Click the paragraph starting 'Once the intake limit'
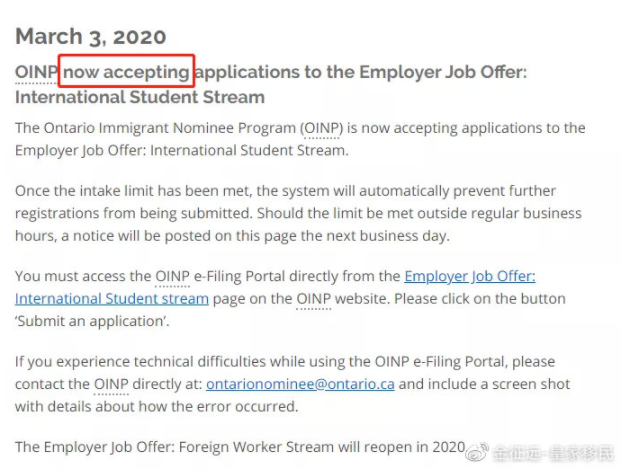This screenshot has width=623, height=474. 298,213
